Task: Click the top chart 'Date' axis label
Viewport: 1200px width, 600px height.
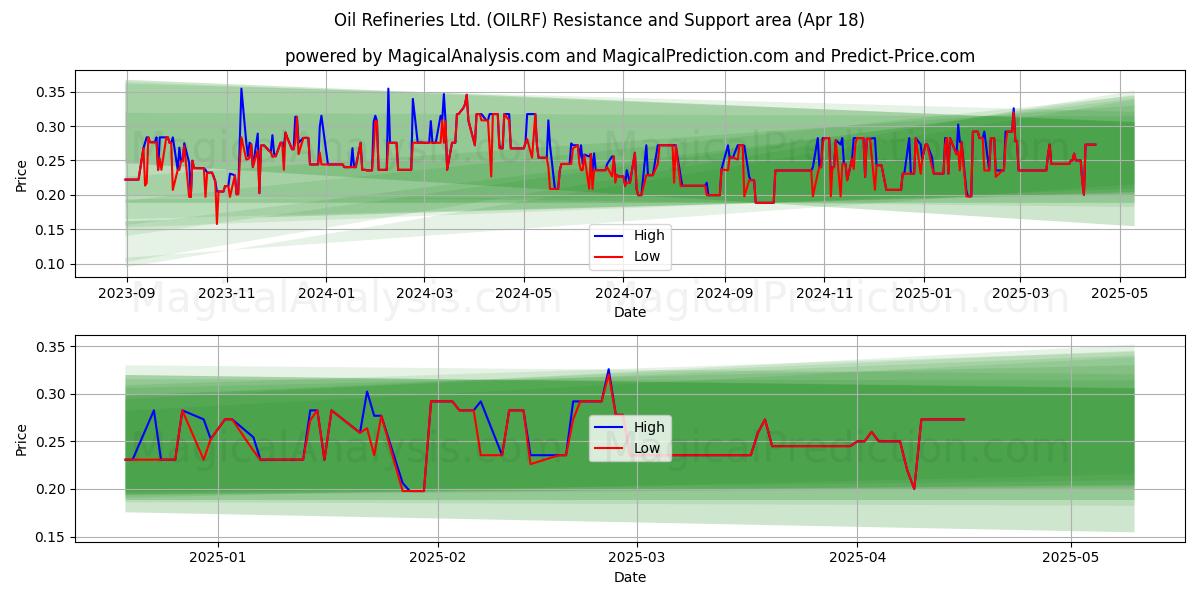Action: click(630, 313)
